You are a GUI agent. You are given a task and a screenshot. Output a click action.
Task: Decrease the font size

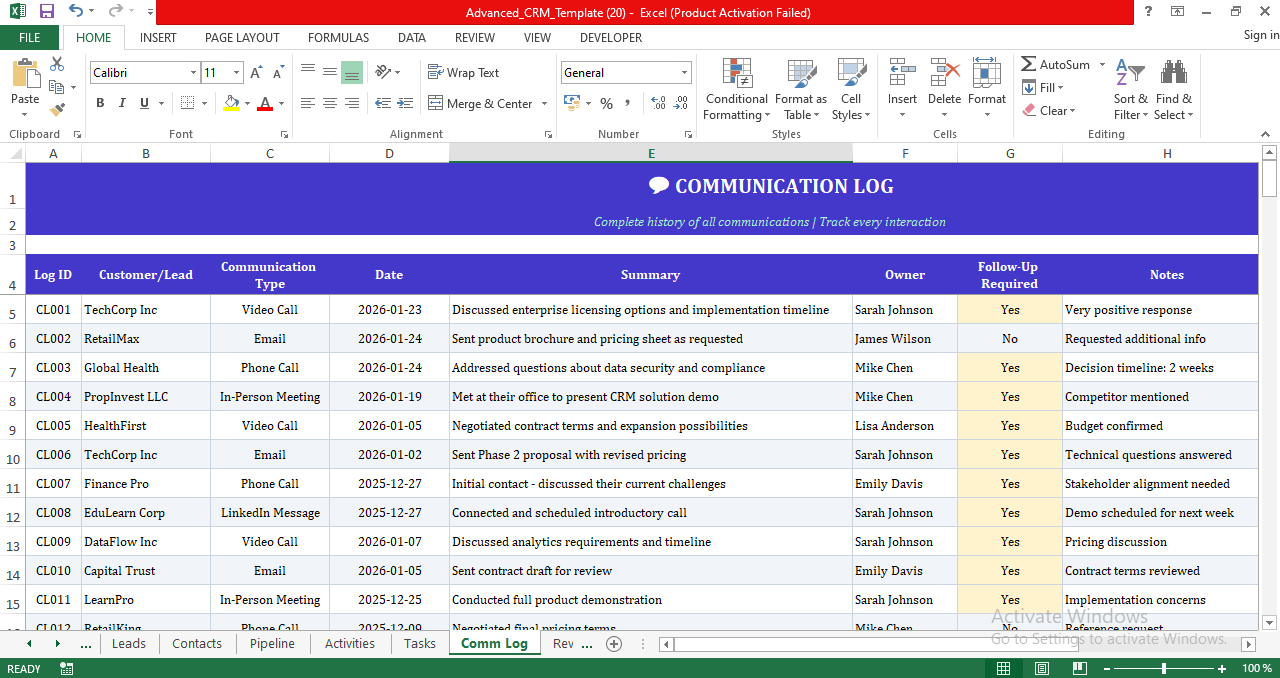click(277, 73)
